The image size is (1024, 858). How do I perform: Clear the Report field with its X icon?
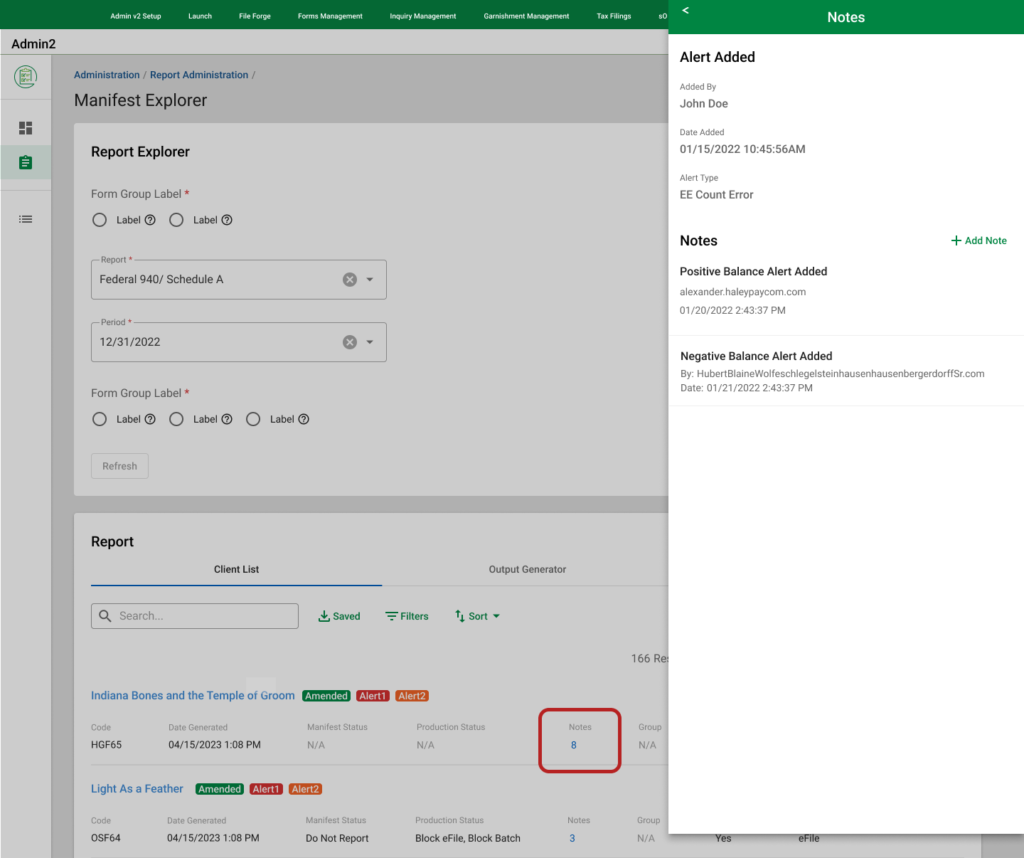tap(350, 279)
